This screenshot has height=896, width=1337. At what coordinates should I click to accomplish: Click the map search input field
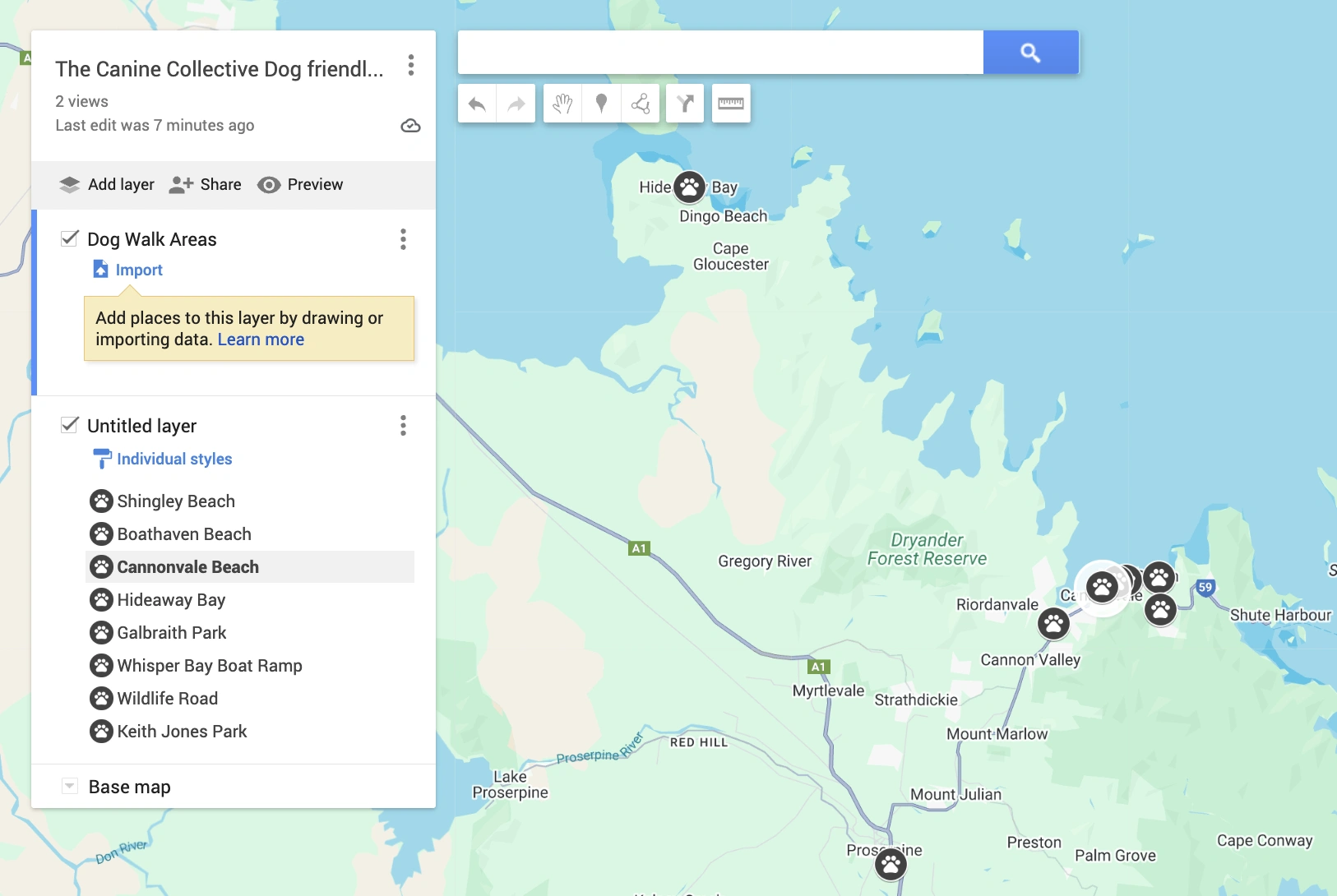(x=720, y=53)
